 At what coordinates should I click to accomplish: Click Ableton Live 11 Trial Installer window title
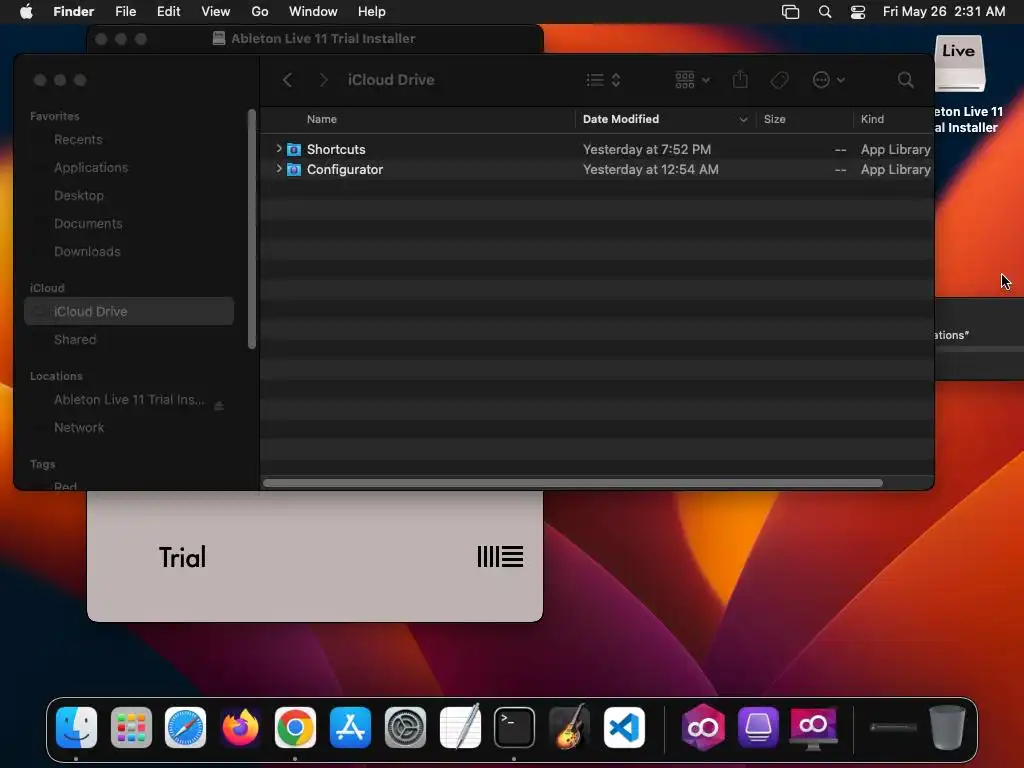point(323,39)
